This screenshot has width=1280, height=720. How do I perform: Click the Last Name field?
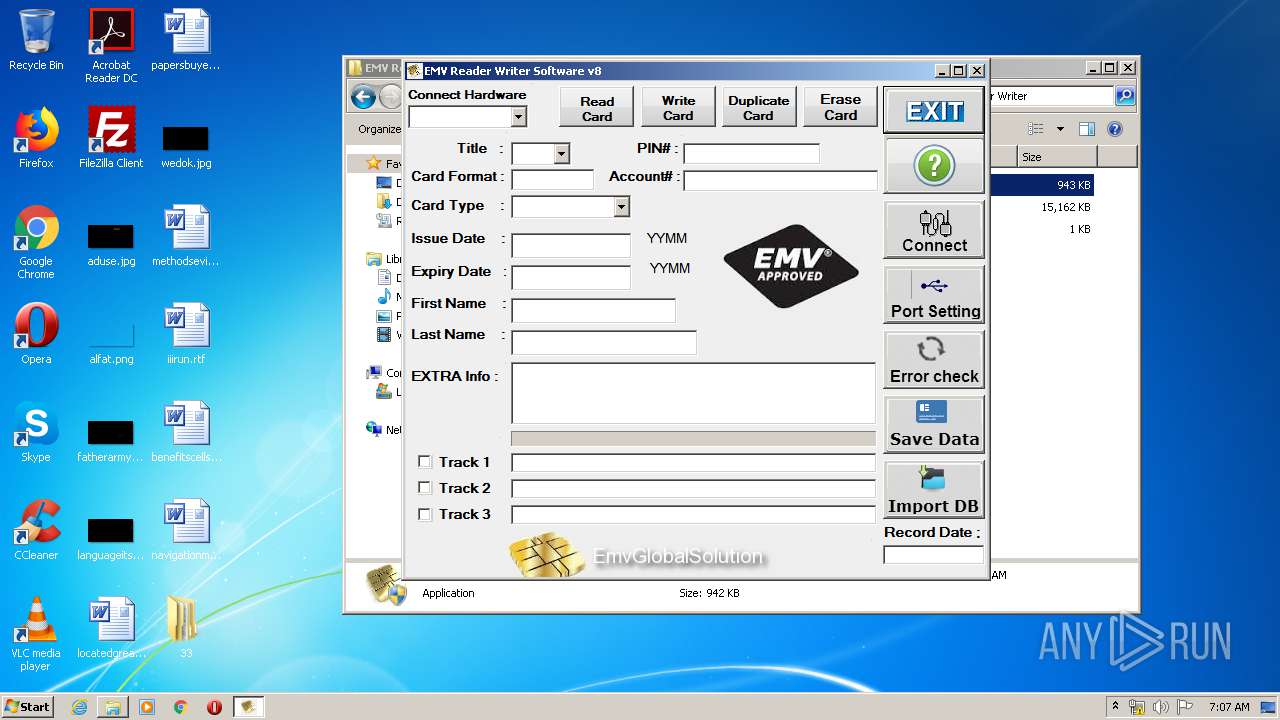tap(603, 343)
